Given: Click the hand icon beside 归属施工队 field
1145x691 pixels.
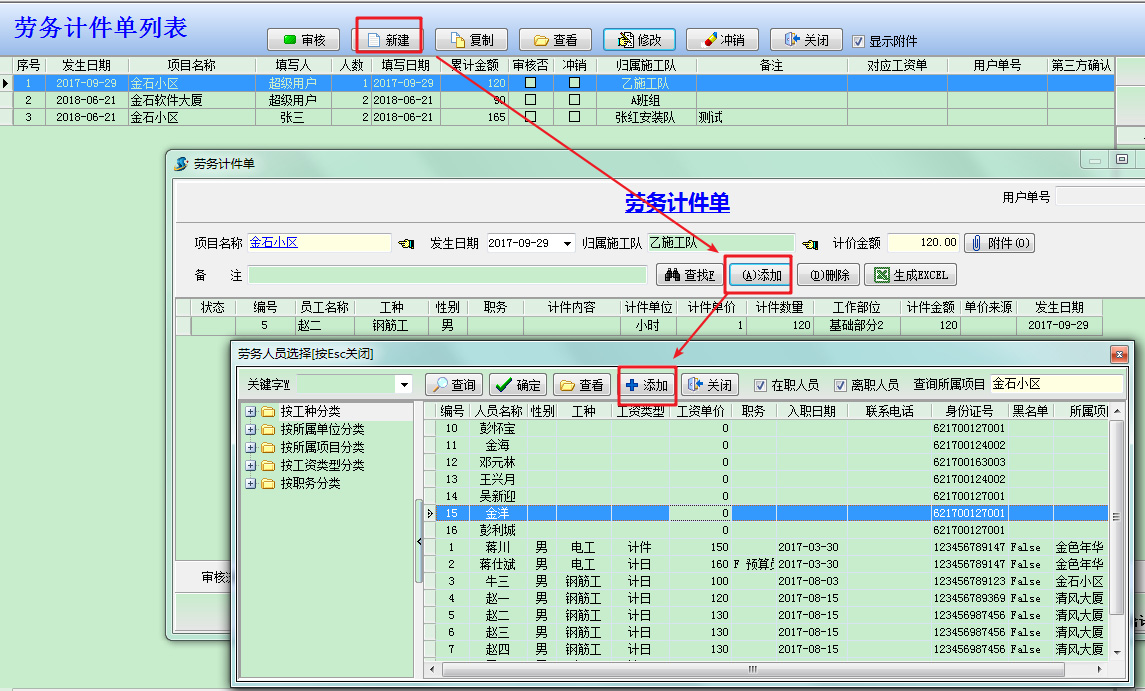Looking at the screenshot, I should coord(810,243).
